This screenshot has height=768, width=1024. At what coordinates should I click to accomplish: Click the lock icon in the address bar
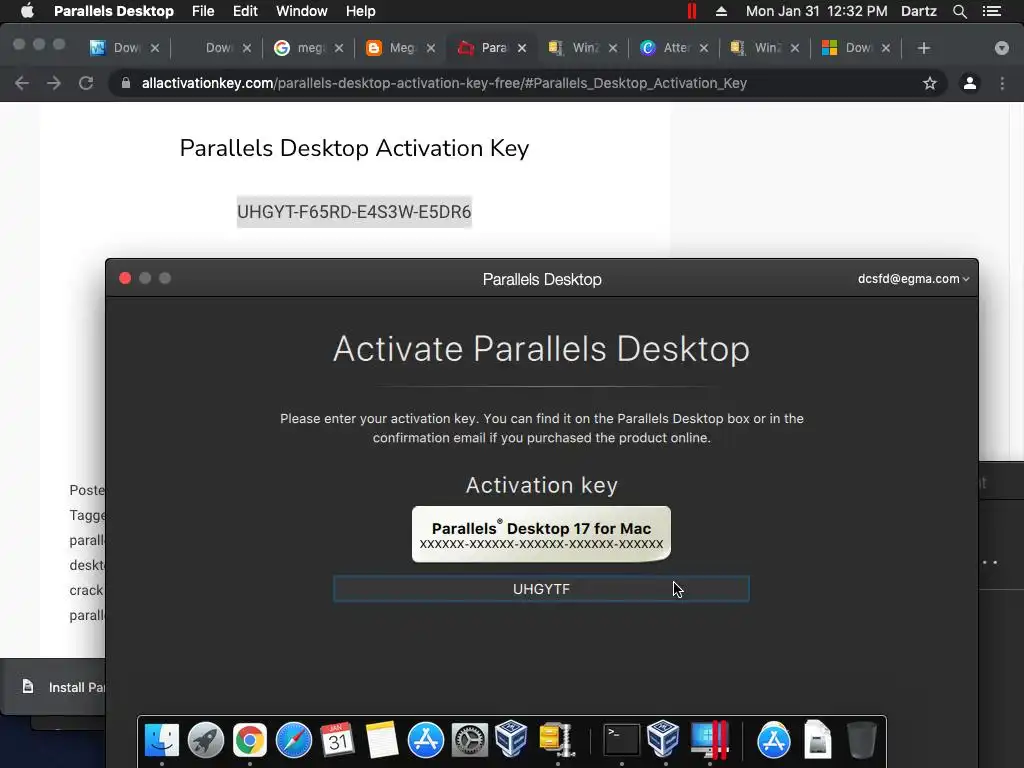pos(126,83)
